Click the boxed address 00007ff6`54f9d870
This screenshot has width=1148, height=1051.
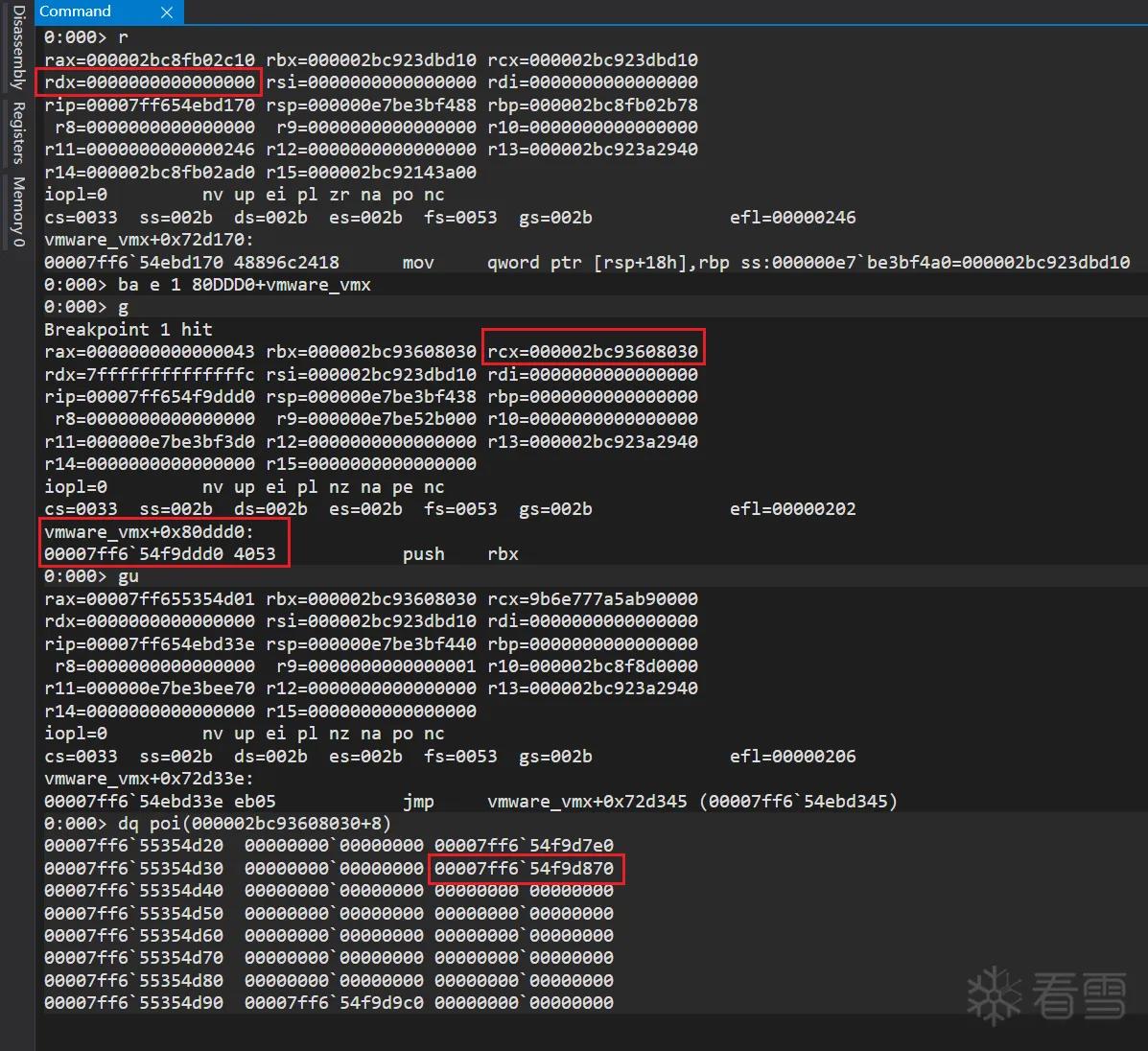[525, 869]
